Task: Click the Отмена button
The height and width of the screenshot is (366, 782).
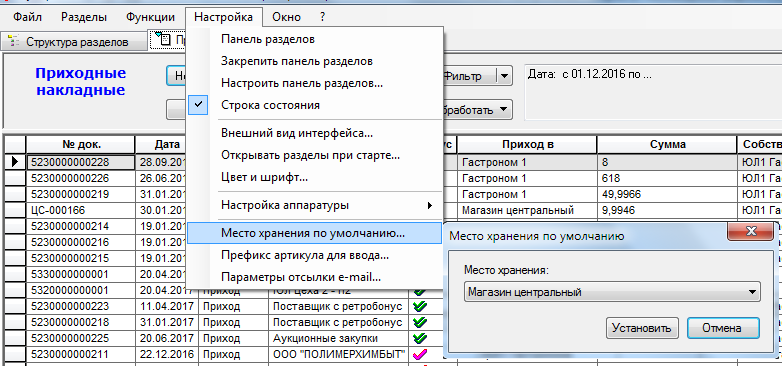Action: [x=723, y=328]
